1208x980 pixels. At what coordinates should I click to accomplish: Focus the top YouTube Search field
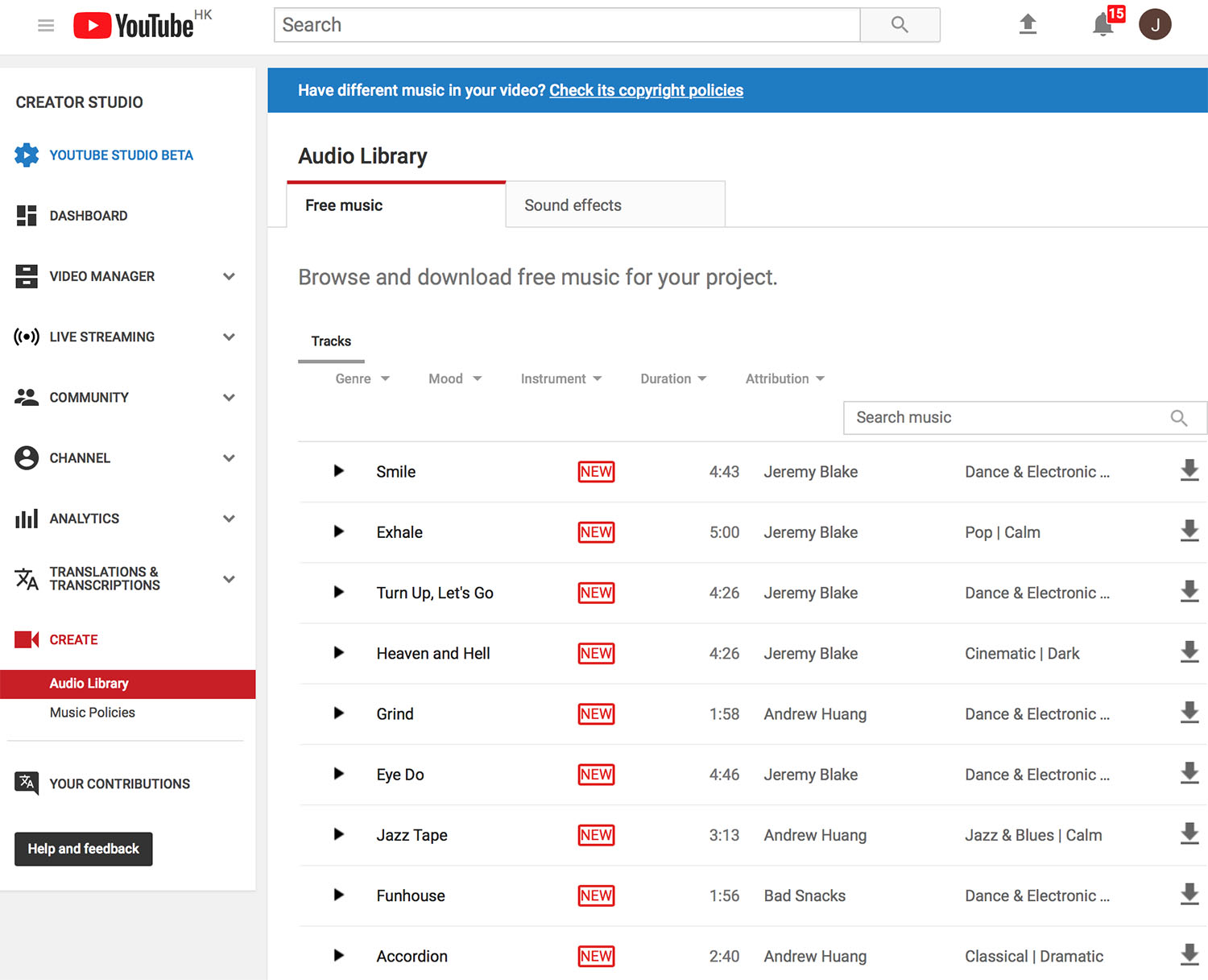coord(567,25)
